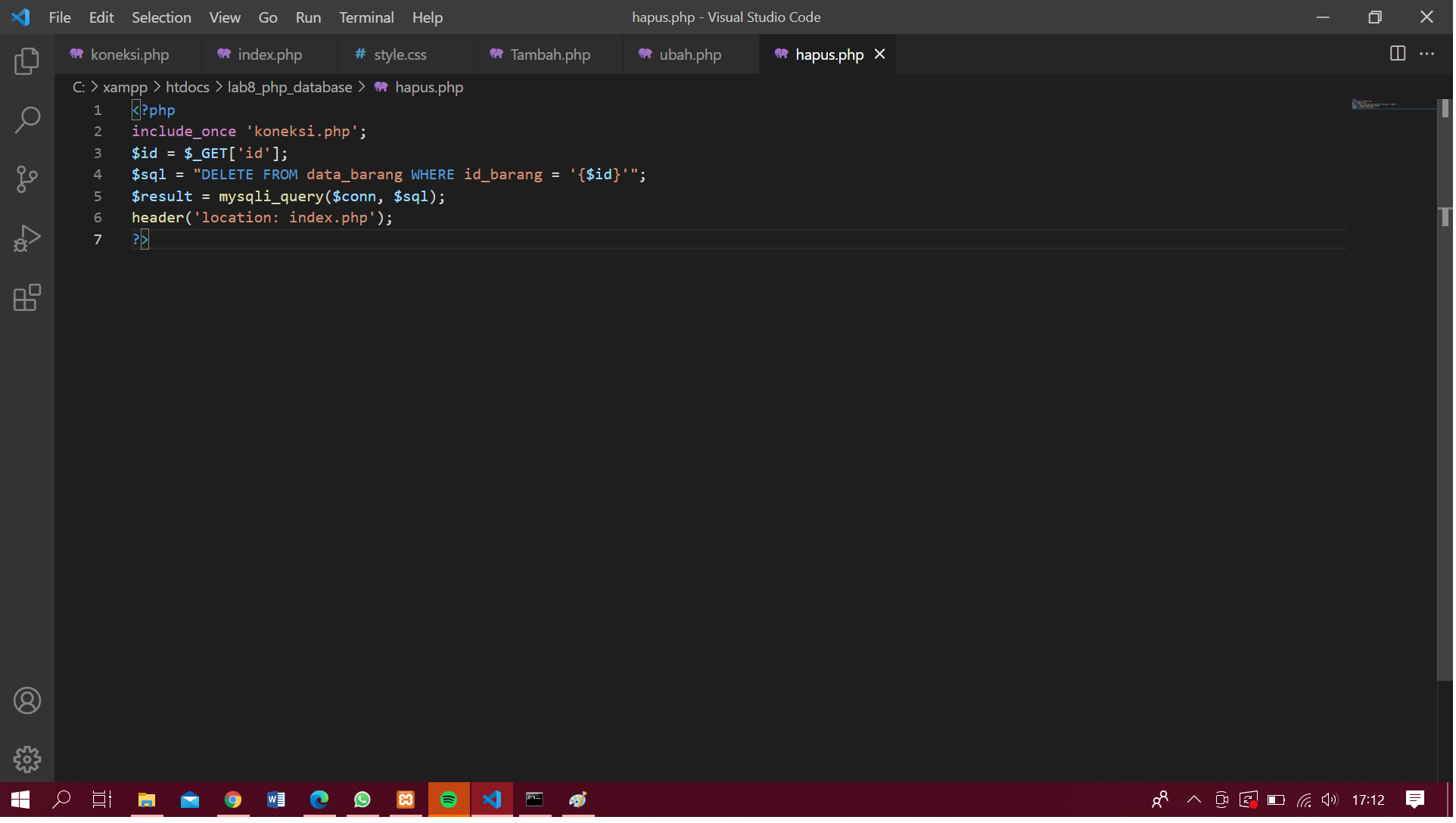The width and height of the screenshot is (1456, 823).
Task: Open the Explorer icon in the activity bar
Action: (x=27, y=62)
